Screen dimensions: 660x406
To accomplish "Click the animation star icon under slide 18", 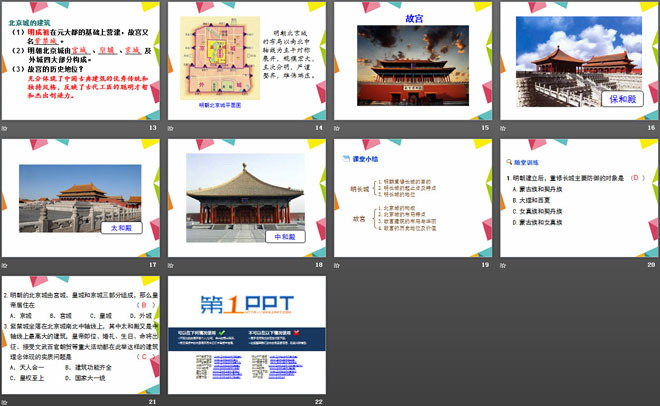I will (171, 265).
